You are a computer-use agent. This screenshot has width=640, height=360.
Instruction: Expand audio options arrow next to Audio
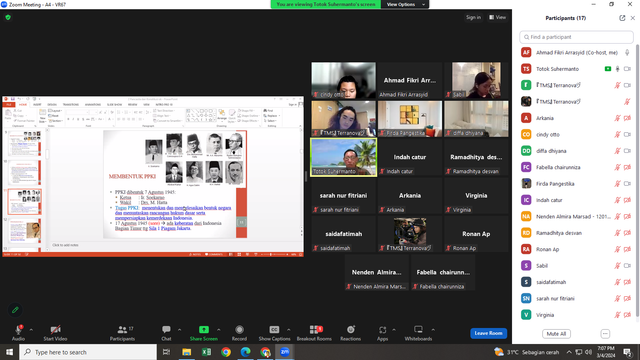point(31,329)
